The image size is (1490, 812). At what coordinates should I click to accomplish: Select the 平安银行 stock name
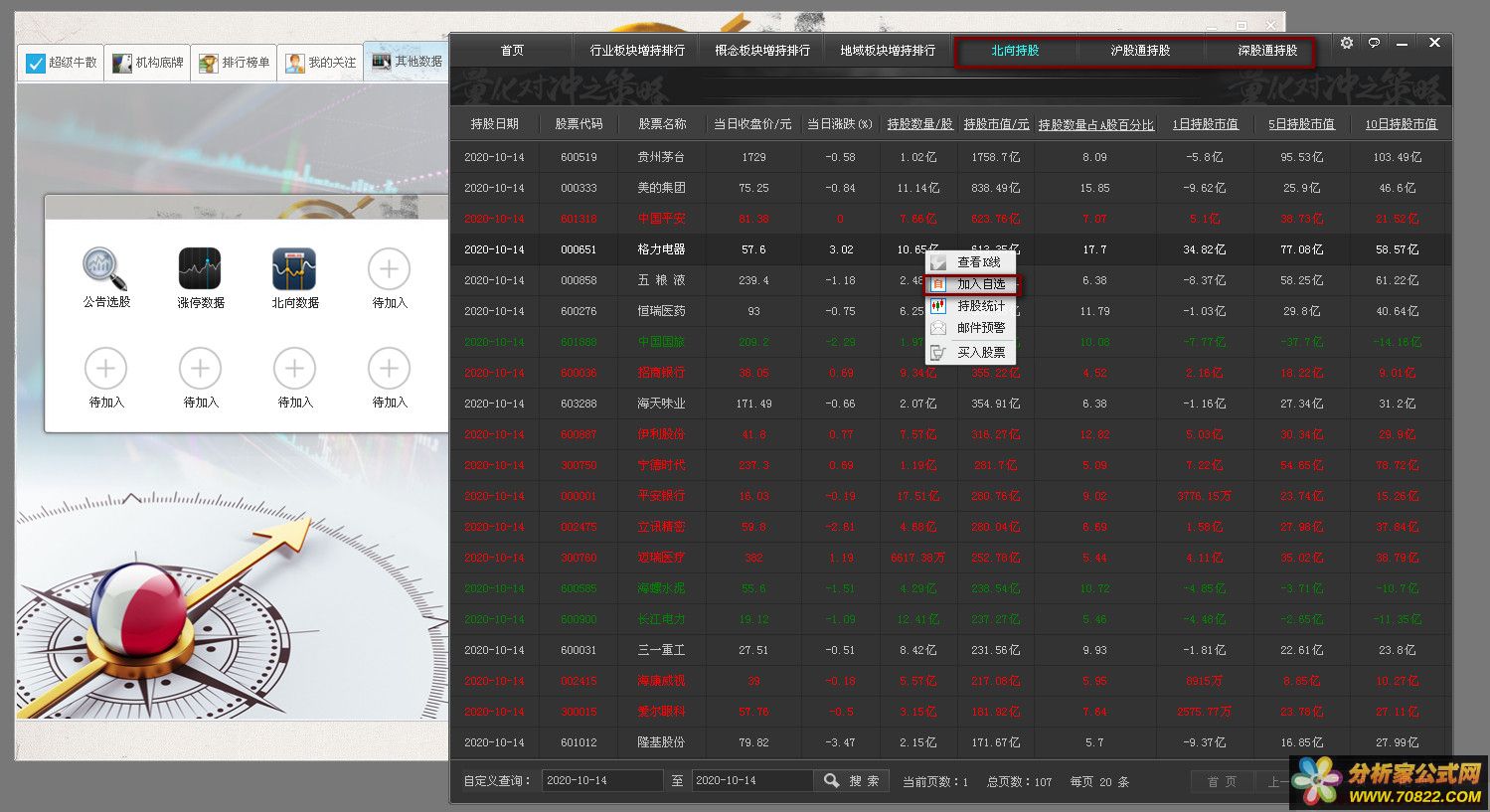661,496
